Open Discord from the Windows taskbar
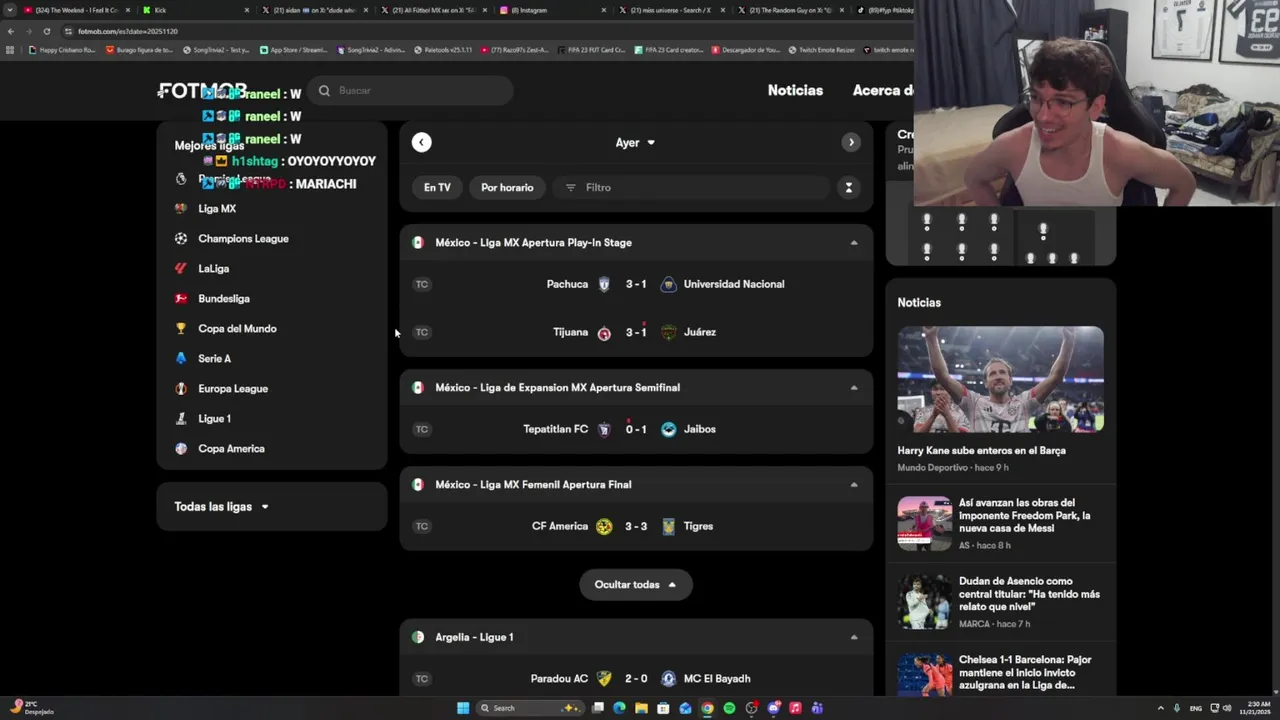The height and width of the screenshot is (720, 1280). click(773, 708)
